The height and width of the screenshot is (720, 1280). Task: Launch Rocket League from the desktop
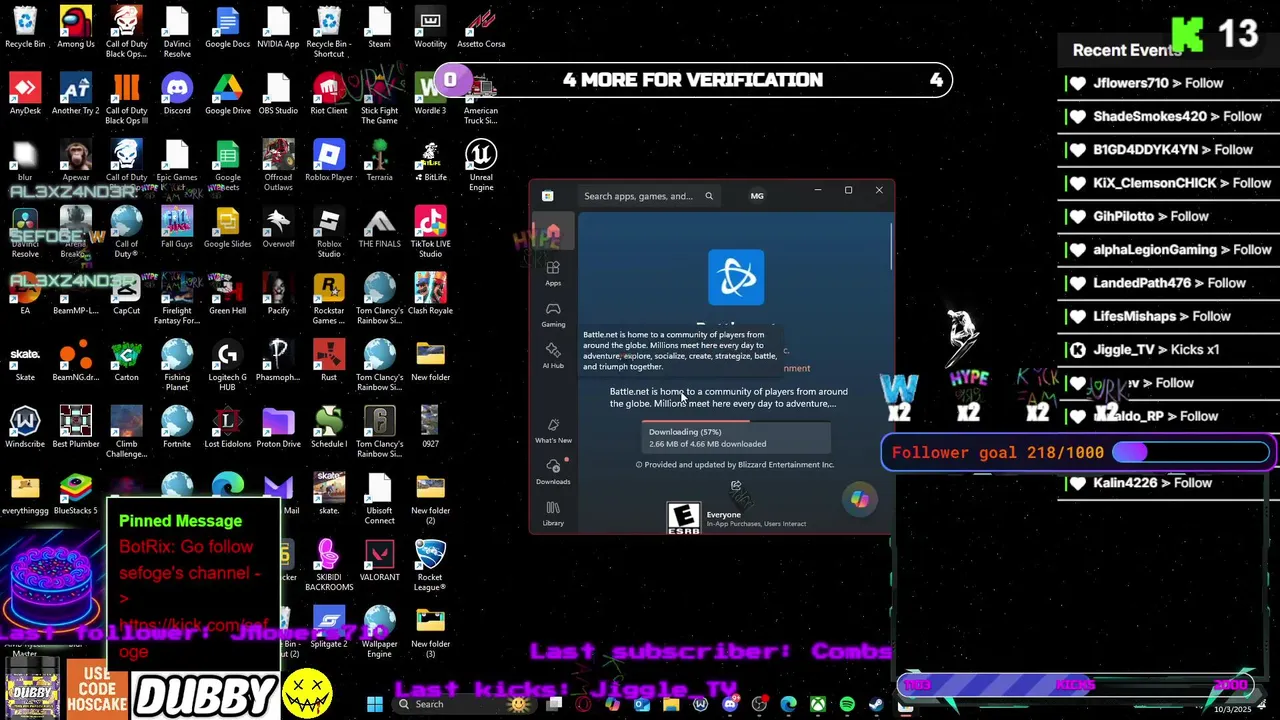(430, 565)
